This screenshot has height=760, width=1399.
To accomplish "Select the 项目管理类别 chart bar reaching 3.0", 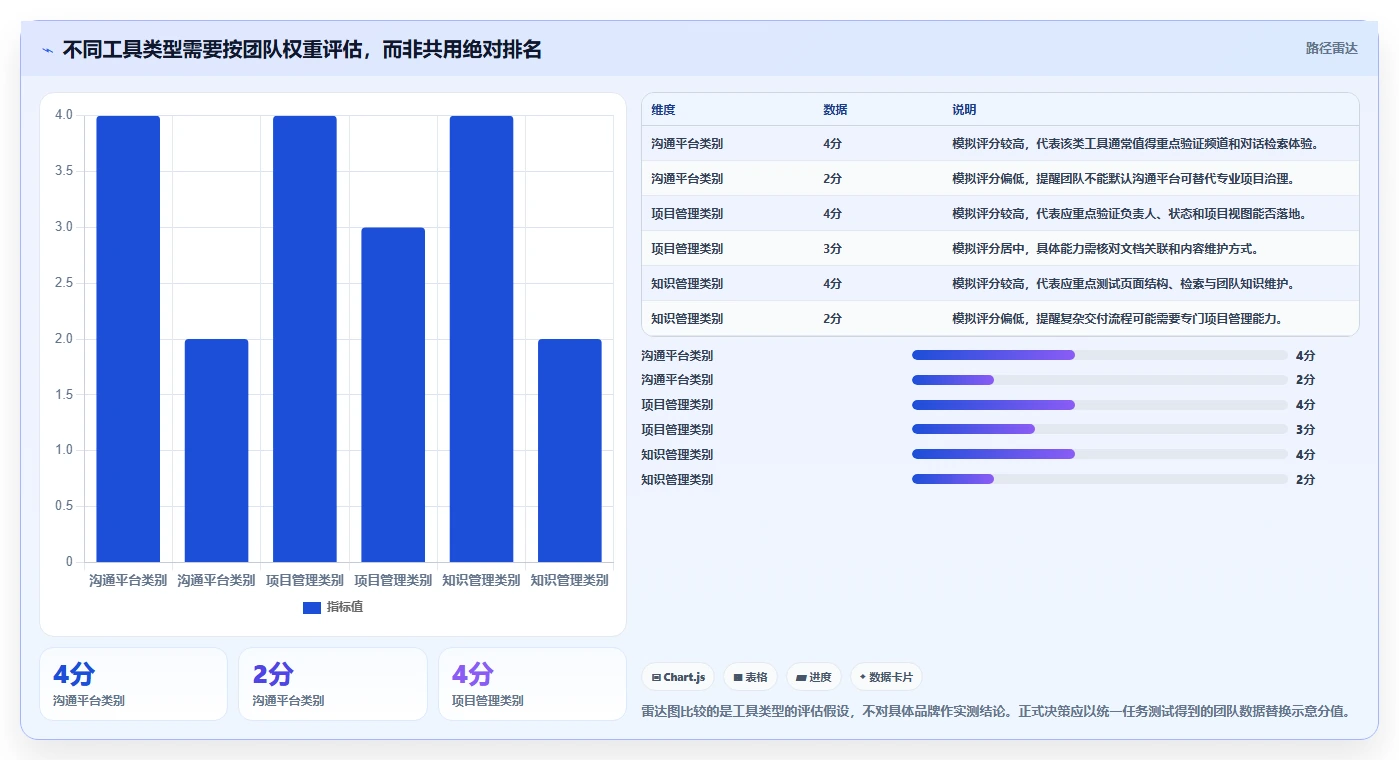I will pos(393,395).
